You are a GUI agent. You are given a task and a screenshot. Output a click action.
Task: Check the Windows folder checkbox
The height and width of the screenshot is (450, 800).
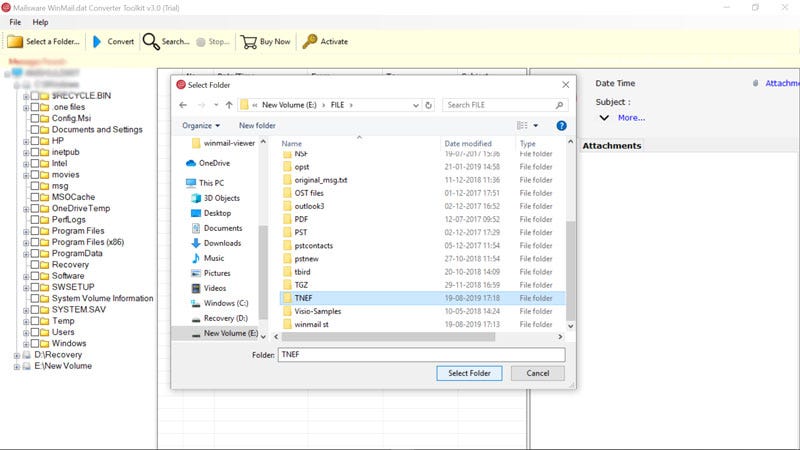35,343
